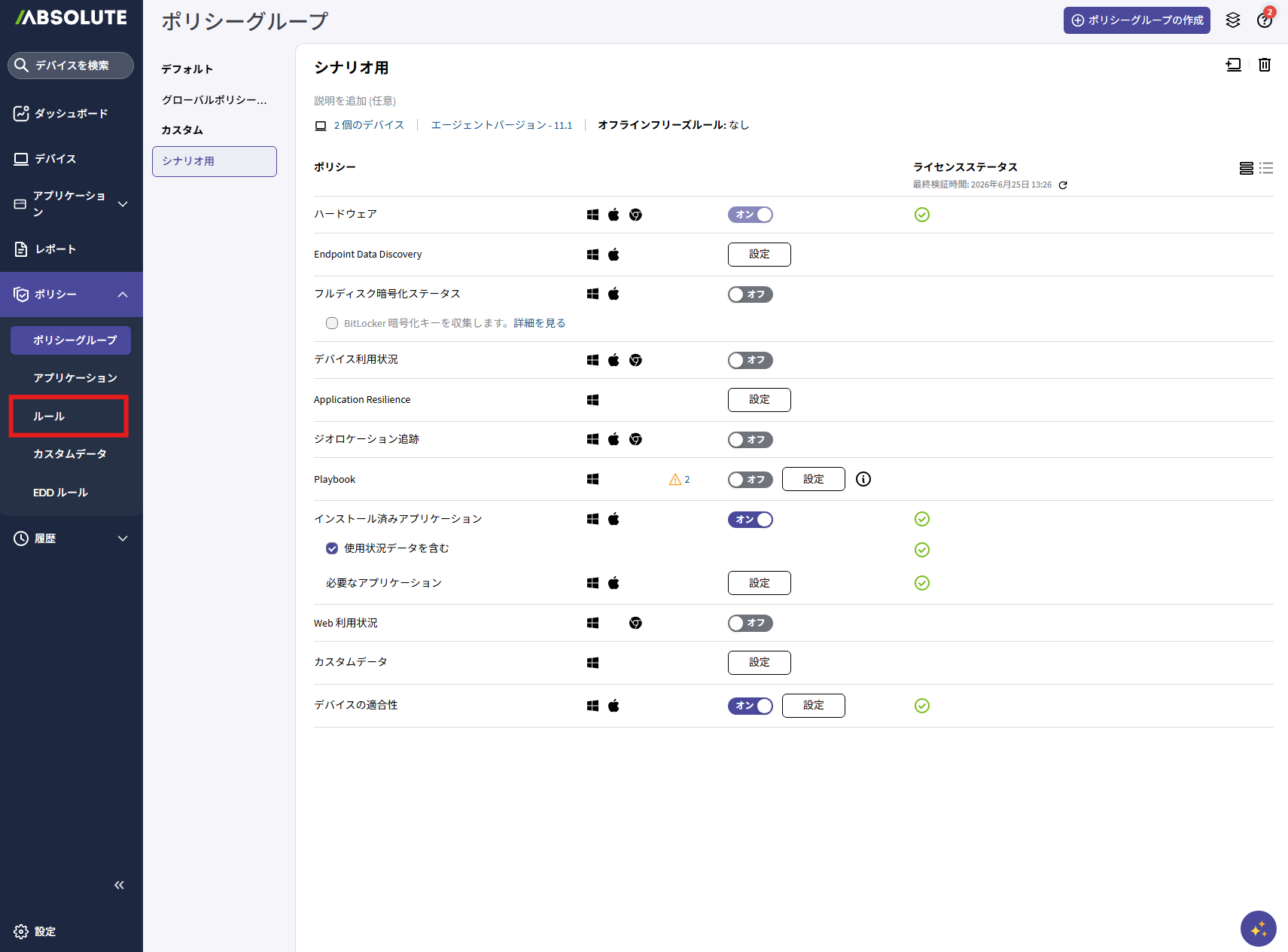Click the Windows icon in Application Resilience row
This screenshot has width=1288, height=952.
pyautogui.click(x=592, y=400)
